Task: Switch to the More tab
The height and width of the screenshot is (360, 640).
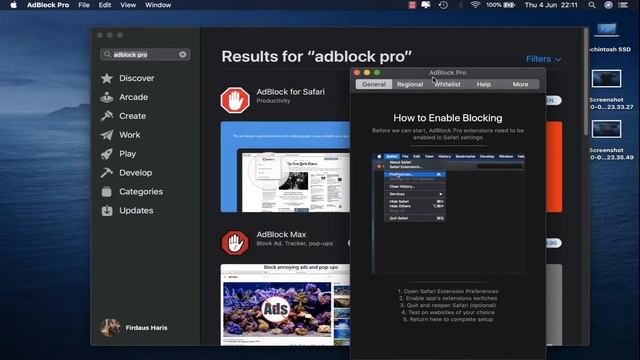Action: click(x=520, y=84)
